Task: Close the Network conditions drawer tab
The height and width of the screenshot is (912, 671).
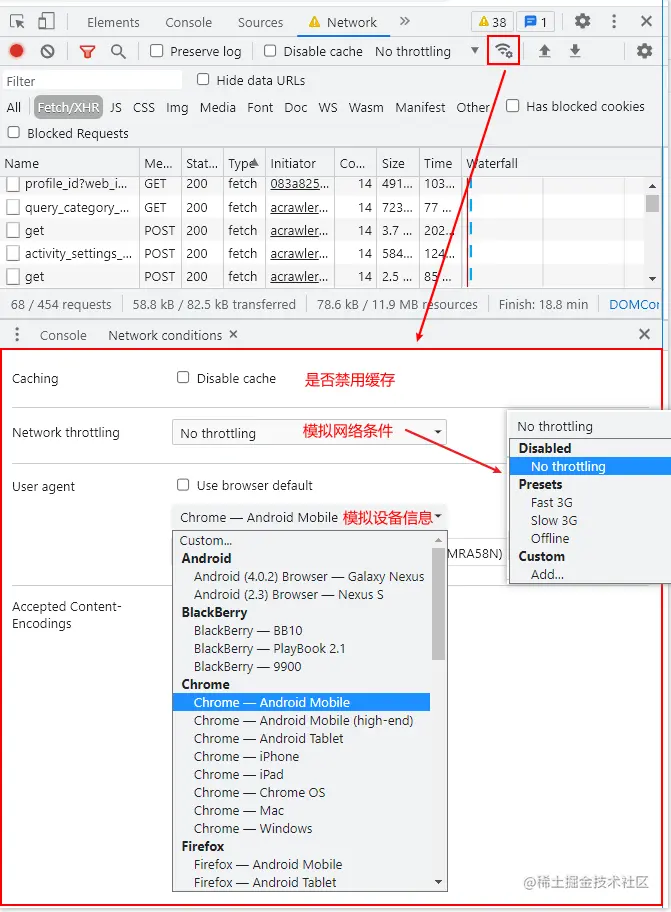Action: point(233,334)
